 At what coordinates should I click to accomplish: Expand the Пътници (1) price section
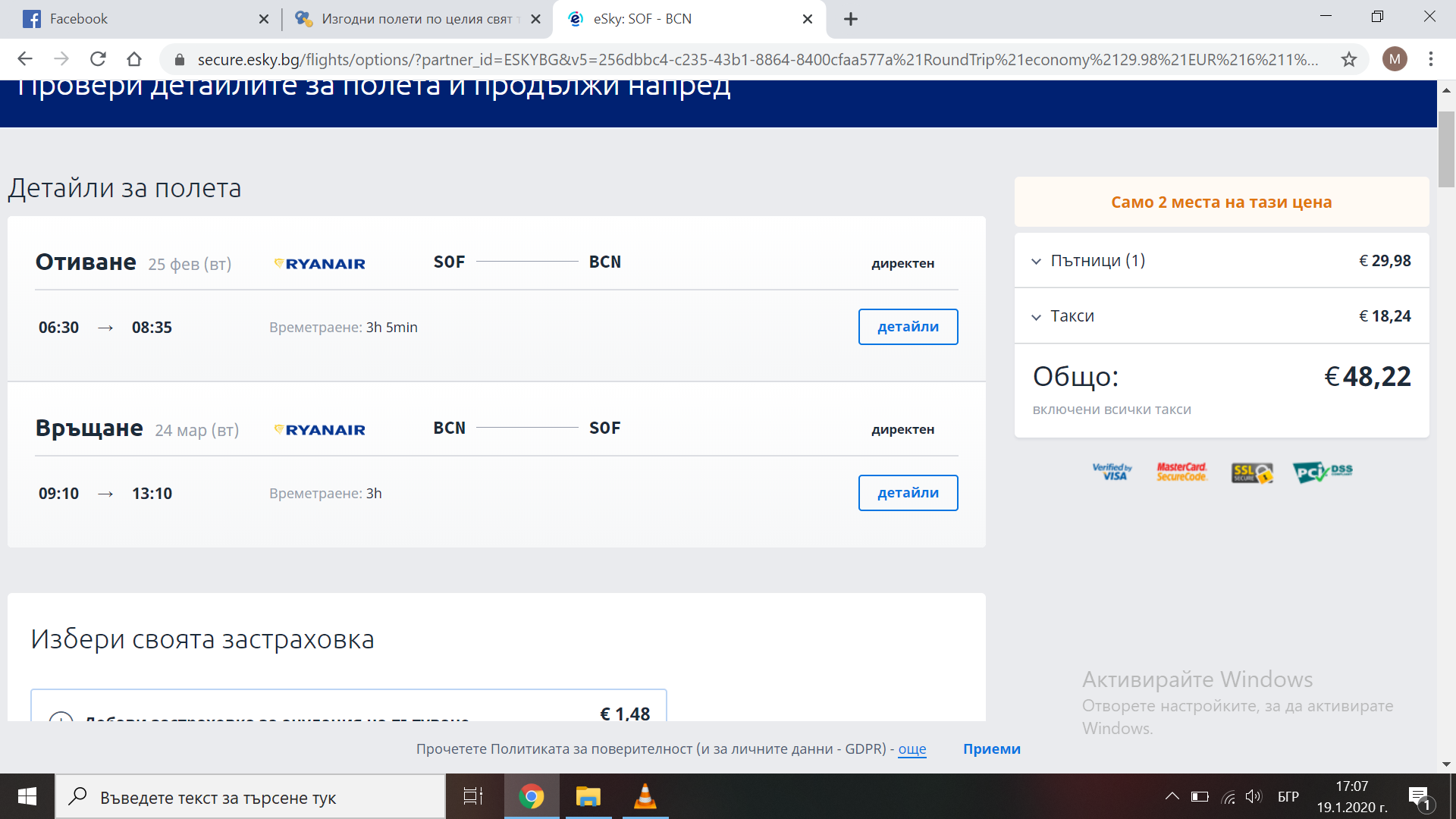(x=1036, y=261)
